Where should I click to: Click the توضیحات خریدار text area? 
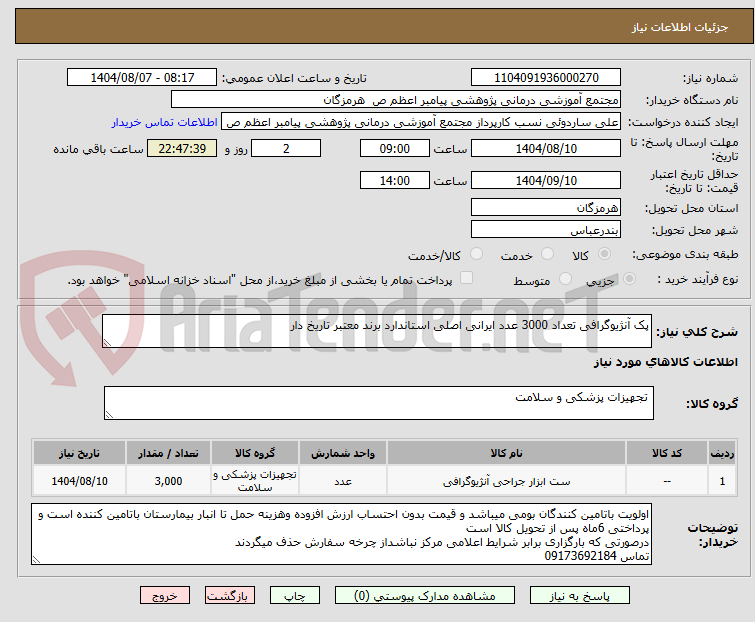(x=341, y=534)
